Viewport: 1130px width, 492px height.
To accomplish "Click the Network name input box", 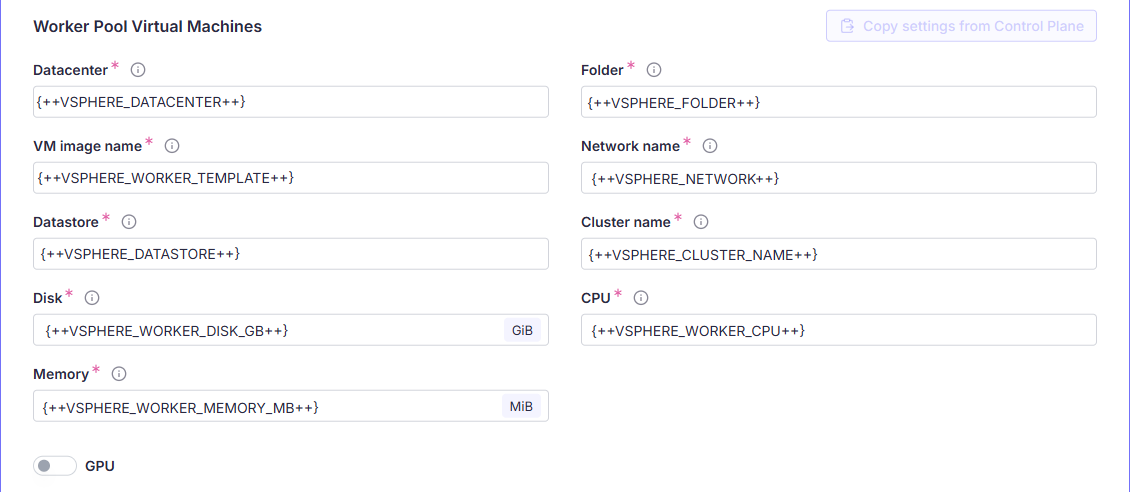I will (x=838, y=178).
